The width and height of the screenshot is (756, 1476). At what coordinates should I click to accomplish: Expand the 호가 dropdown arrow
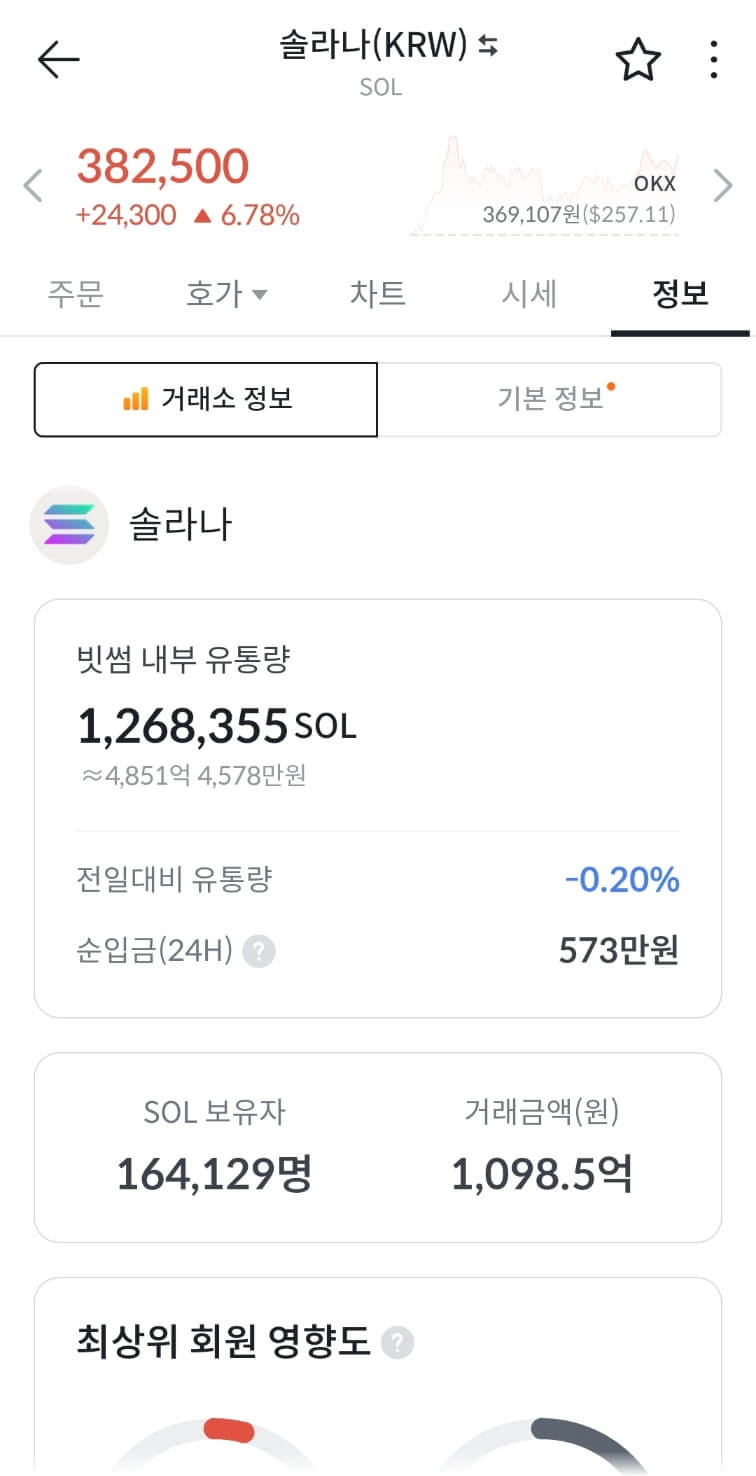tap(259, 295)
